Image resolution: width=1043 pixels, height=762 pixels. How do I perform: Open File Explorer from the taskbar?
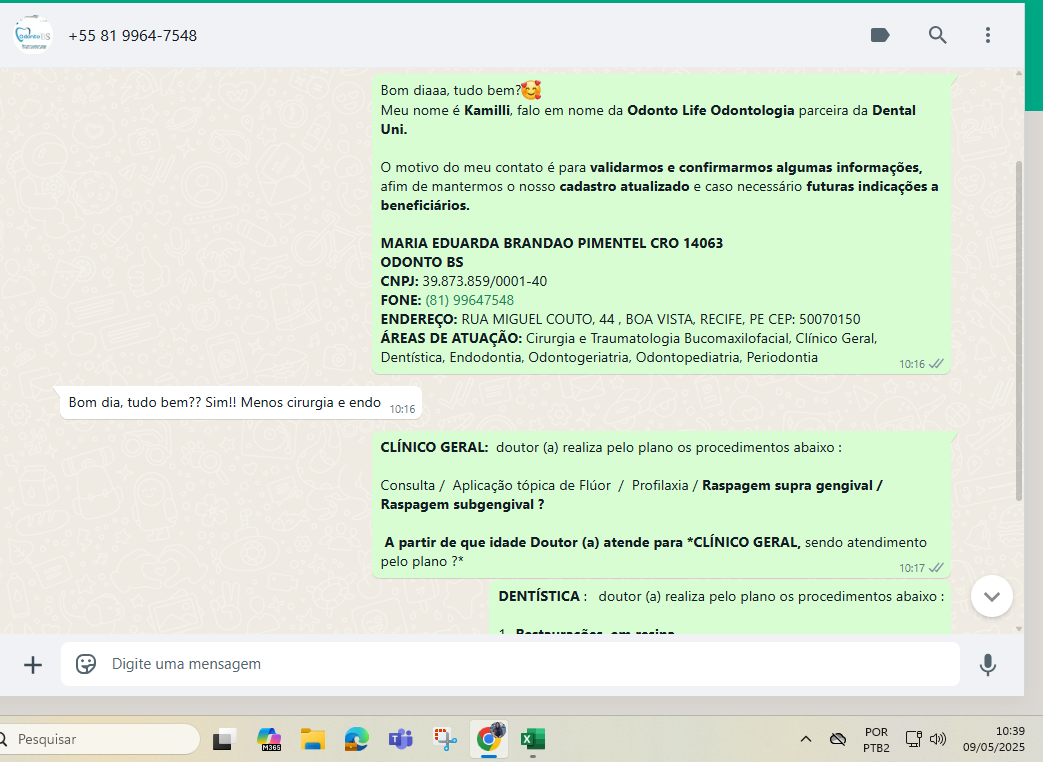[313, 739]
